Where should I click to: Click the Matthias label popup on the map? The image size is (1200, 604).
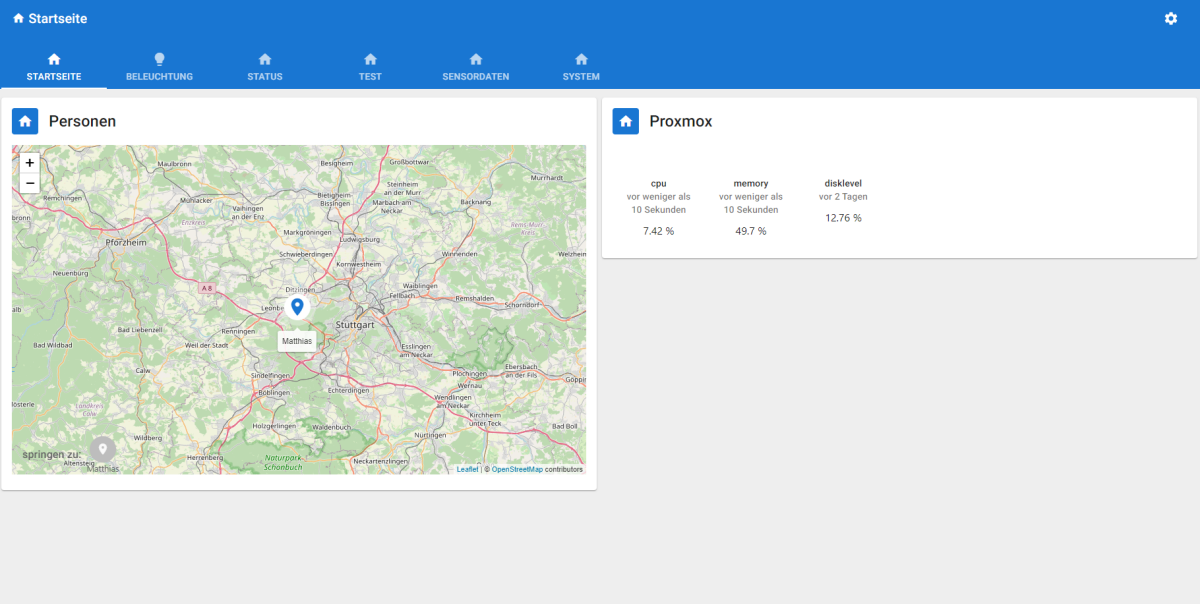[x=297, y=341]
